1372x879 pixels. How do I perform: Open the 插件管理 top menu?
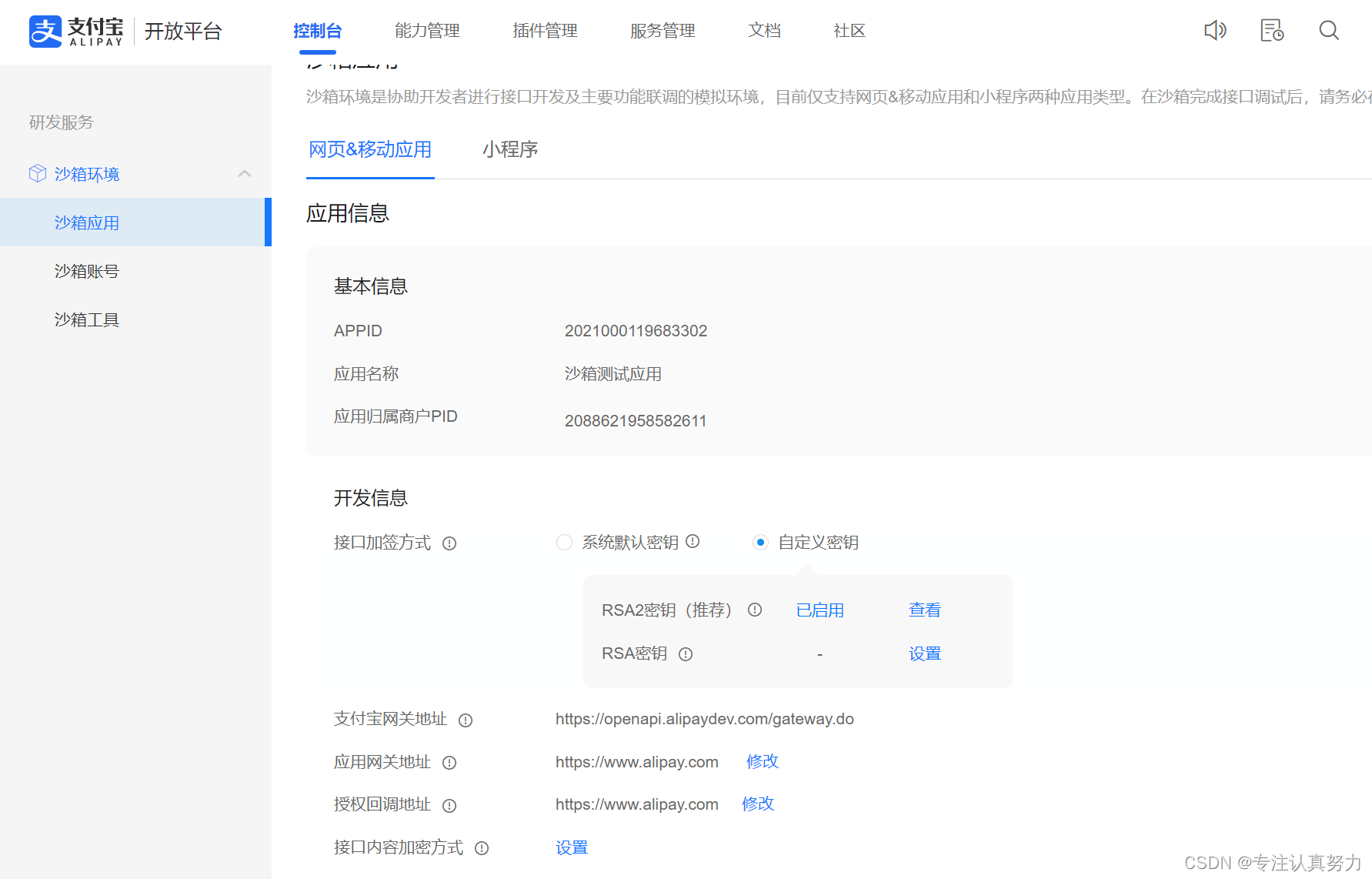(x=545, y=31)
